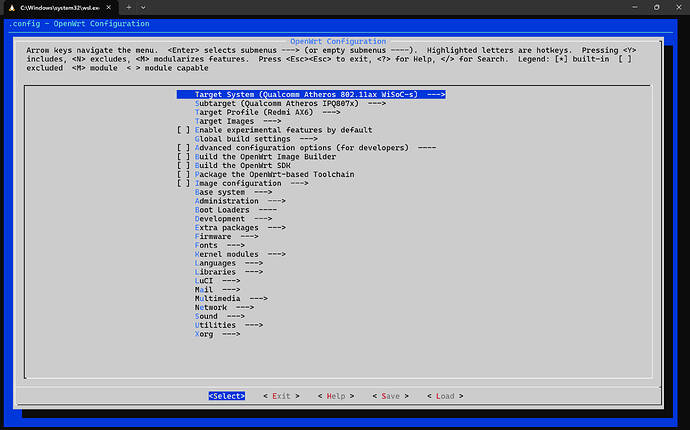Click the Save button
Viewport: 690px width, 430px height.
(390, 396)
